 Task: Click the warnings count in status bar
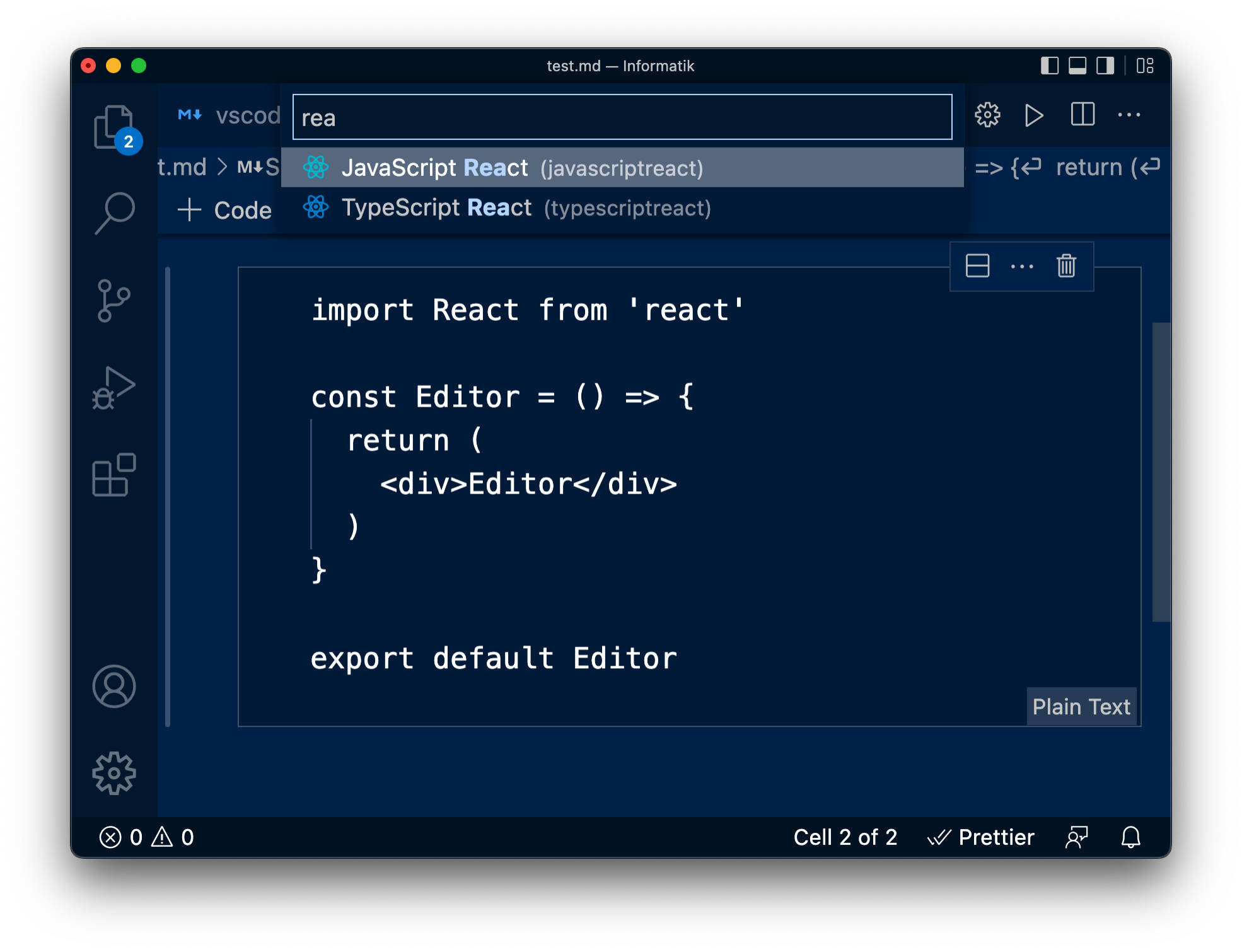[172, 837]
